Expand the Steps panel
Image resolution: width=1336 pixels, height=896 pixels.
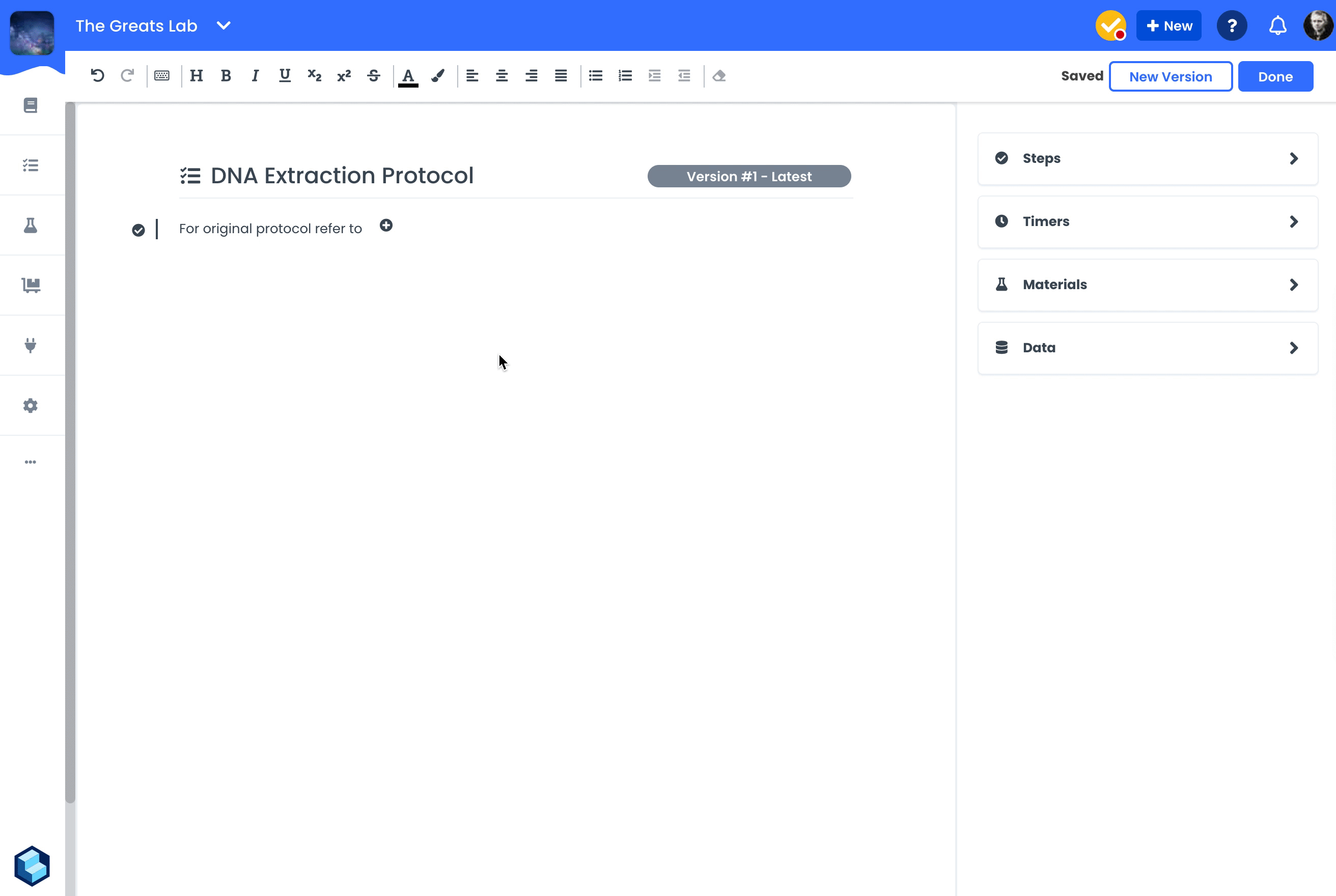(x=1148, y=158)
